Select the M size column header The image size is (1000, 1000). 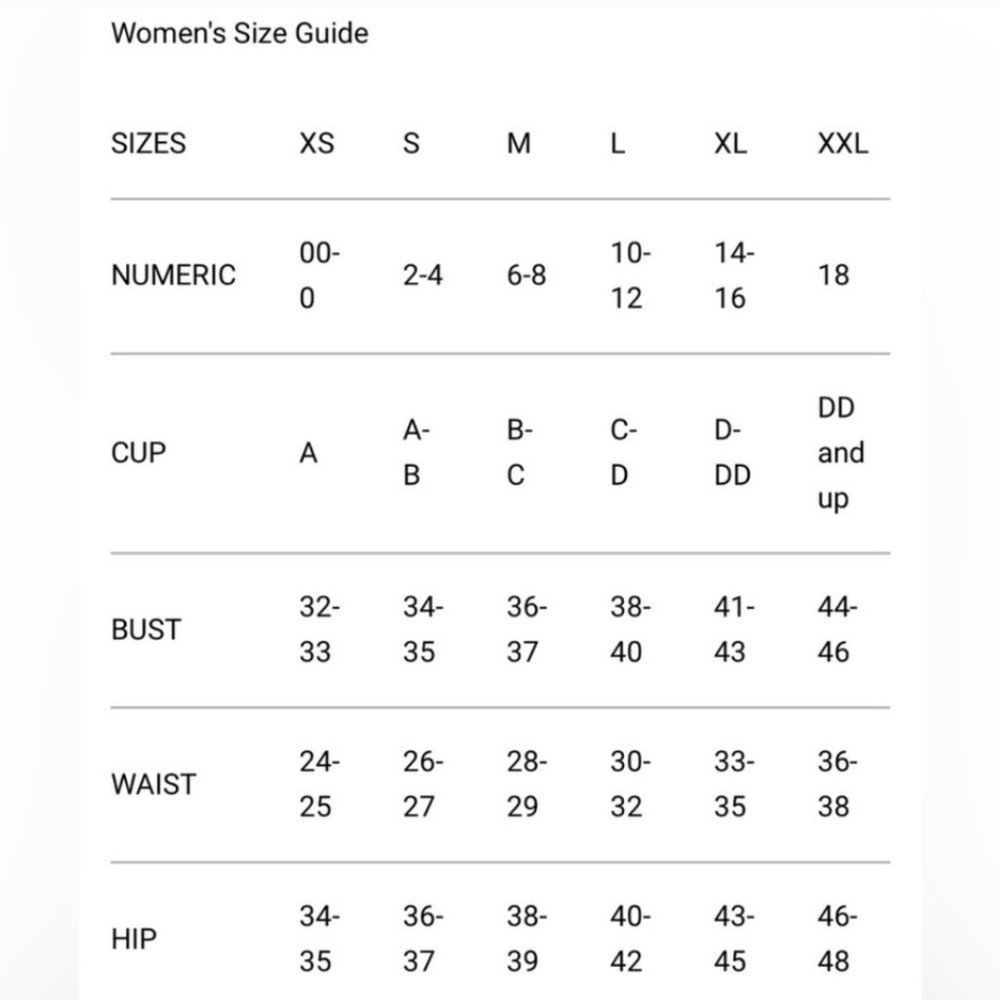[518, 144]
